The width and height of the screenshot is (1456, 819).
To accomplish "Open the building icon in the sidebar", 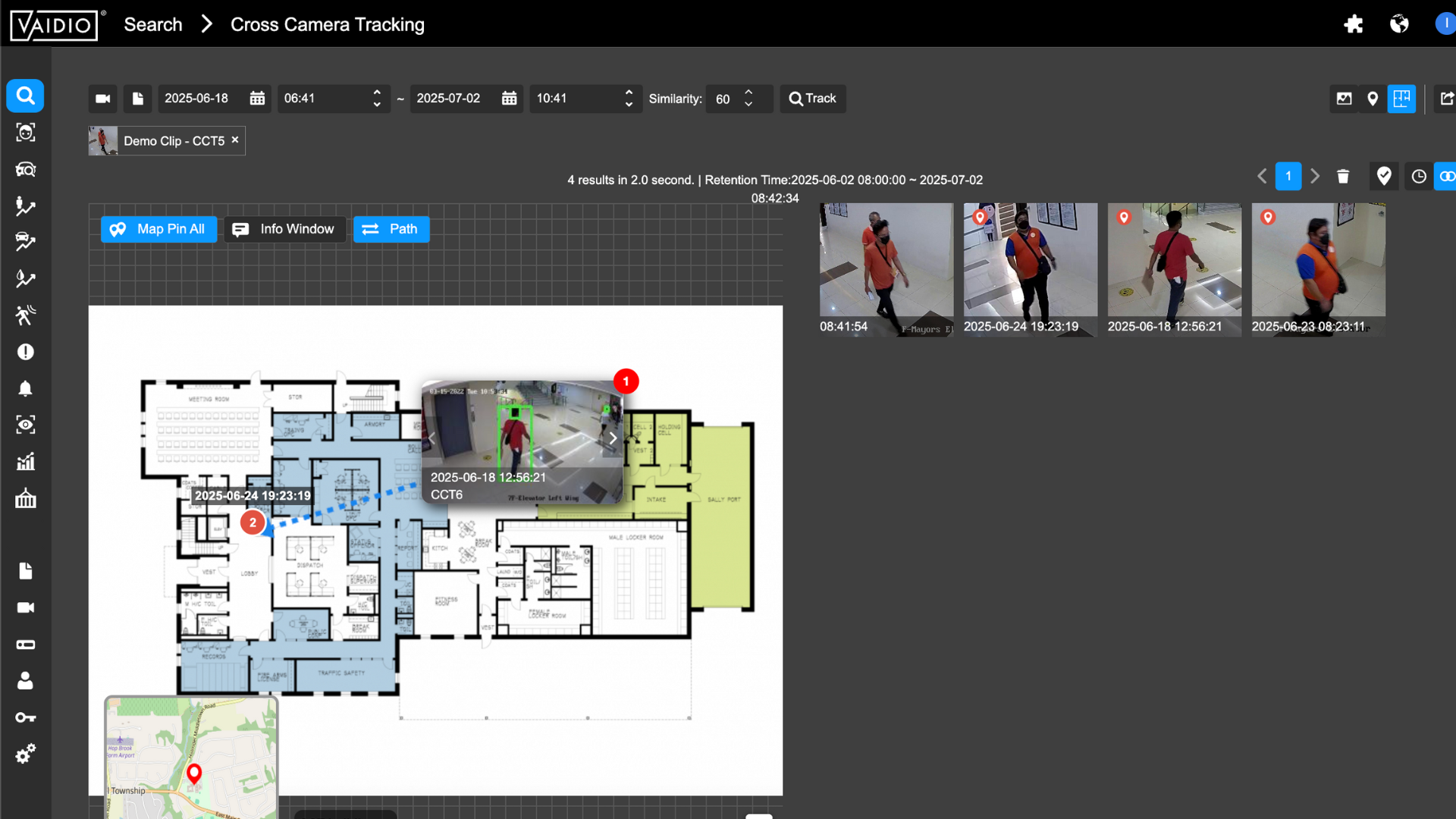I will 25,498.
